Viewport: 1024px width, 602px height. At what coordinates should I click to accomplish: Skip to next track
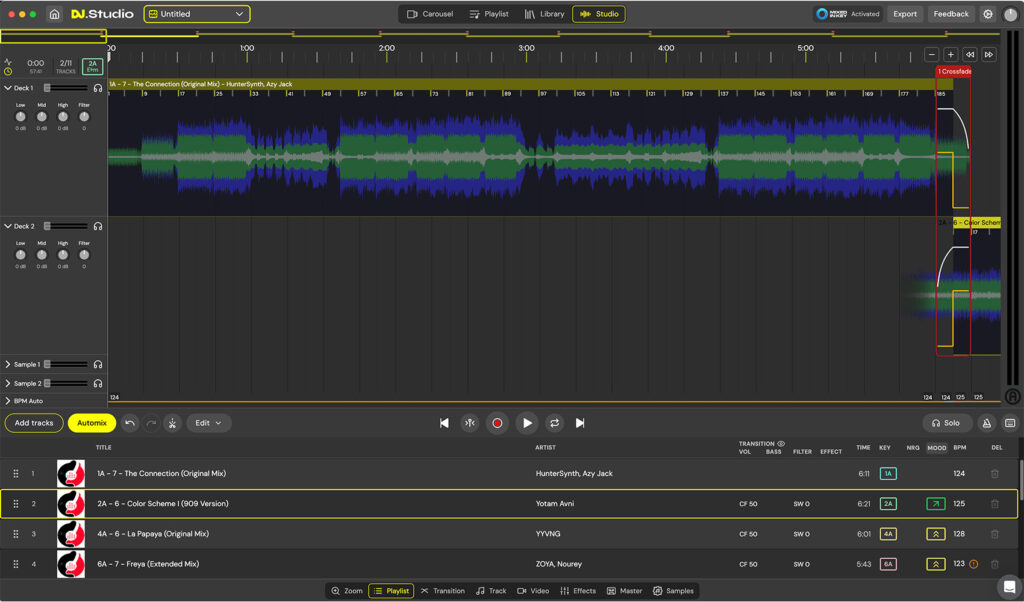(x=580, y=423)
